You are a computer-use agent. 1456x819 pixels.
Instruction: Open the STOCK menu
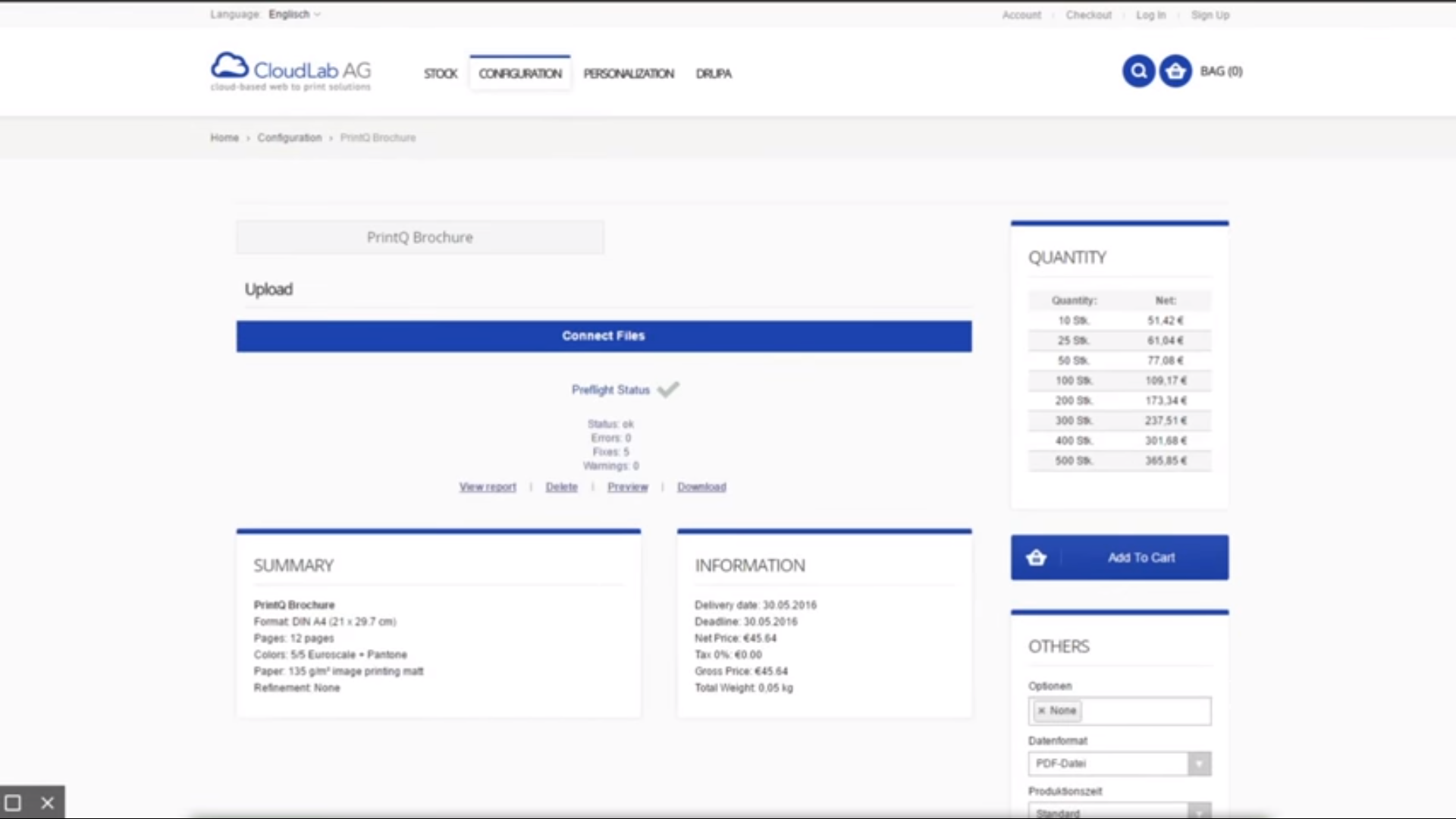441,74
